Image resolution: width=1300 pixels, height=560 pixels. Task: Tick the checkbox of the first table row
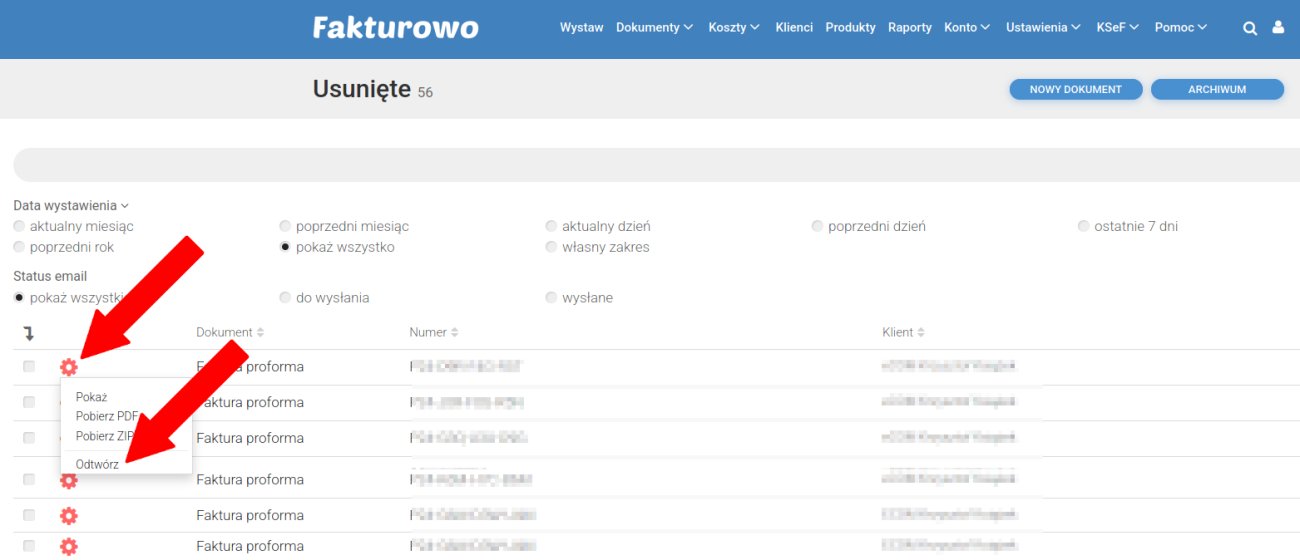[29, 367]
